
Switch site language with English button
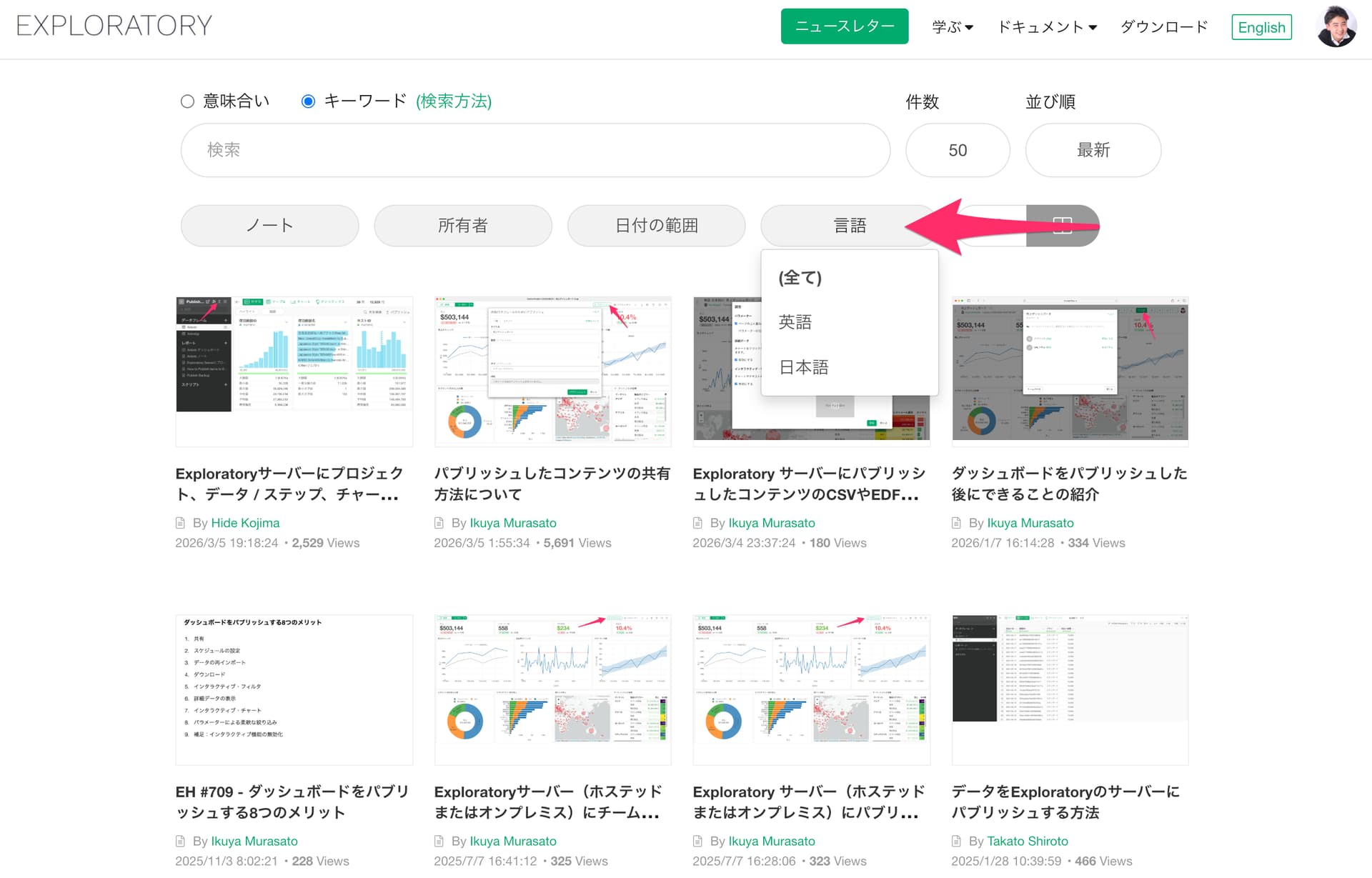click(x=1261, y=27)
